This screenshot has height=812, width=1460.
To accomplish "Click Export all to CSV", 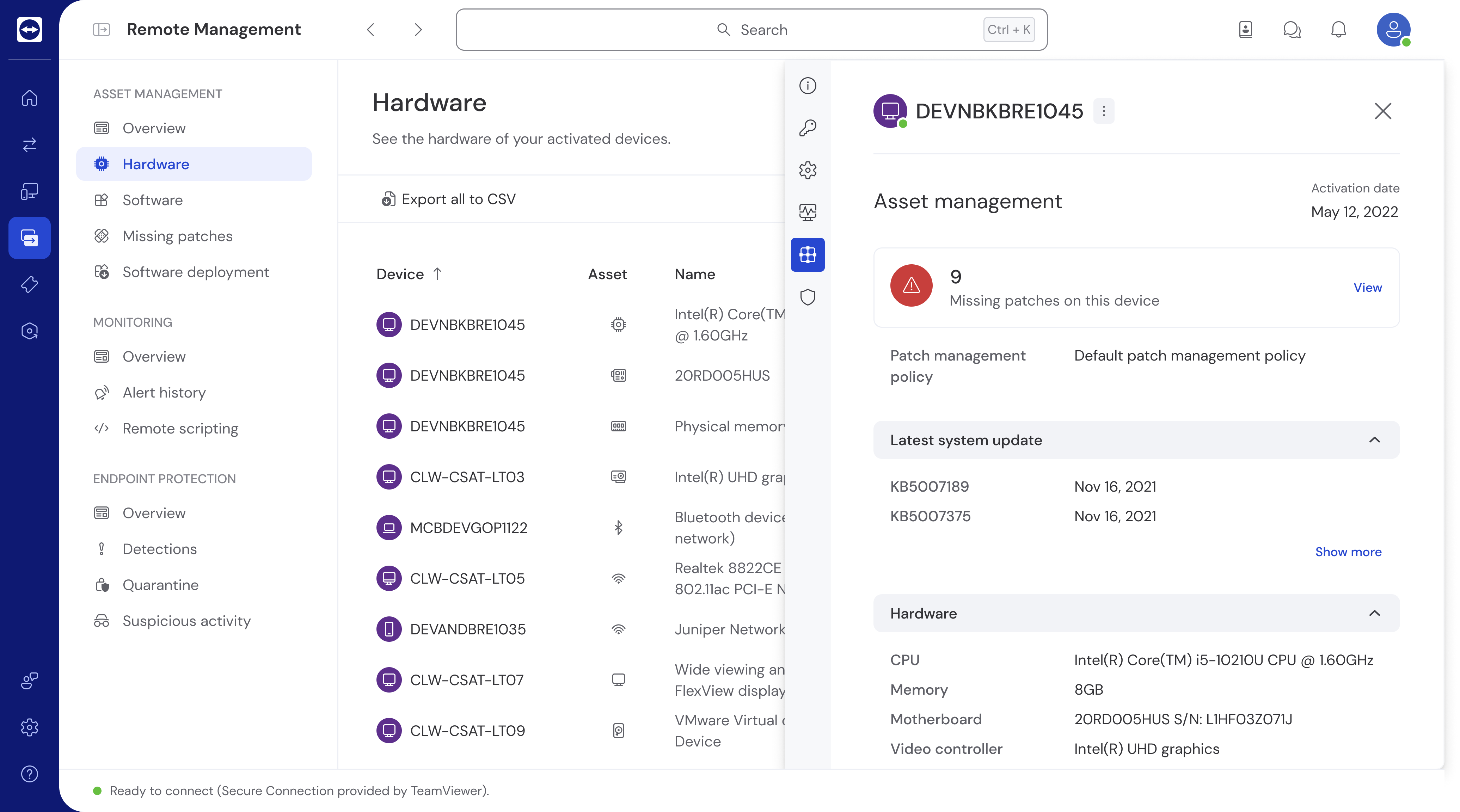I will tap(448, 199).
